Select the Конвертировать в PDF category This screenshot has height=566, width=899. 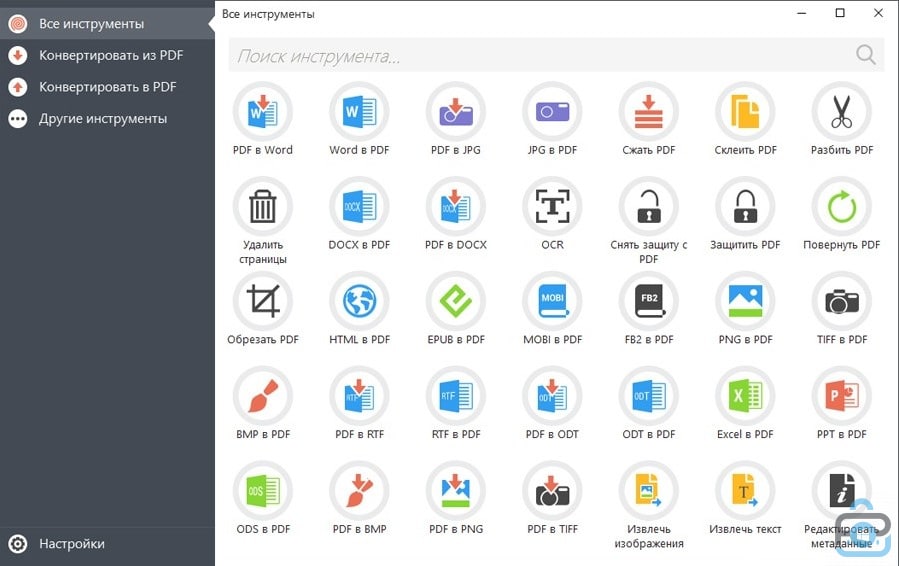107,87
